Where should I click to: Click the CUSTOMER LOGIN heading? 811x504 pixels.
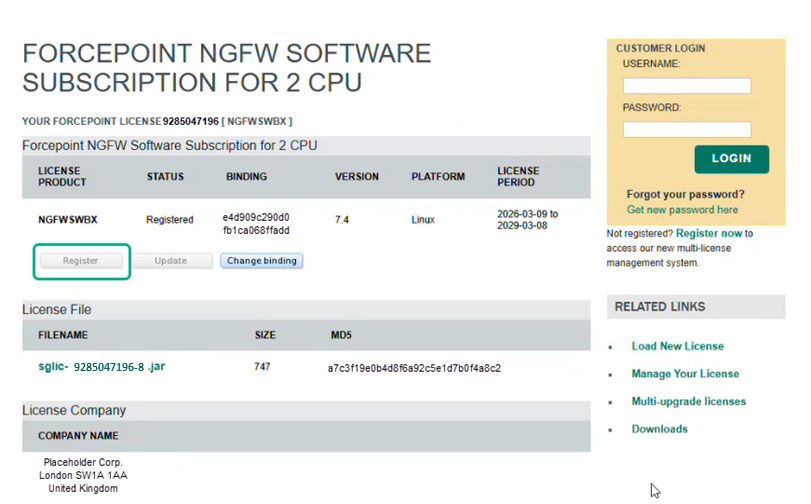pos(660,48)
